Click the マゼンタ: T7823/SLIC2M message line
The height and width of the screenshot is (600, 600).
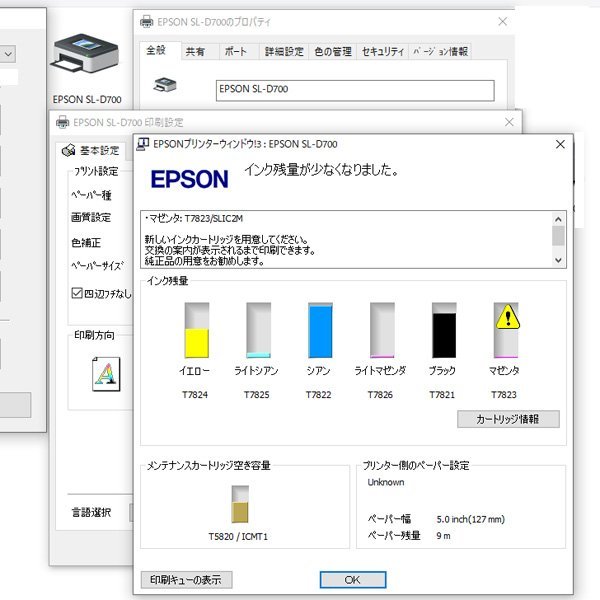(194, 218)
